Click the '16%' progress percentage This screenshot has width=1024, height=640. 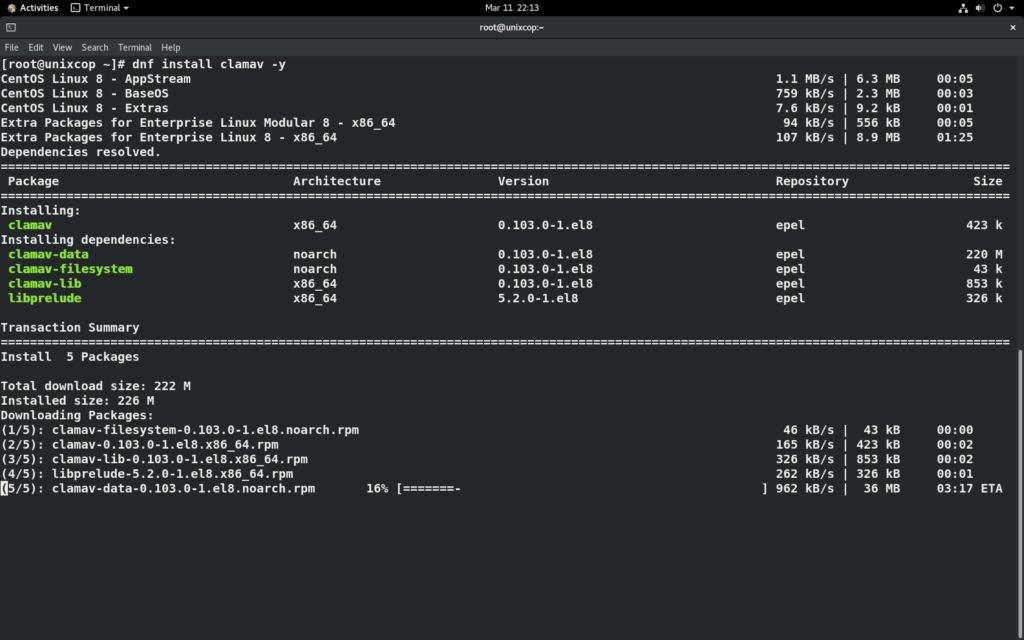(x=377, y=488)
